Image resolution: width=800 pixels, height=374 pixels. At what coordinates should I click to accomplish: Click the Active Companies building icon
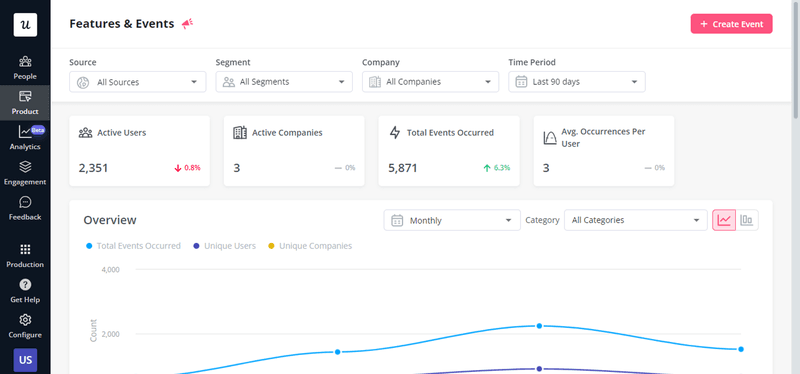240,133
